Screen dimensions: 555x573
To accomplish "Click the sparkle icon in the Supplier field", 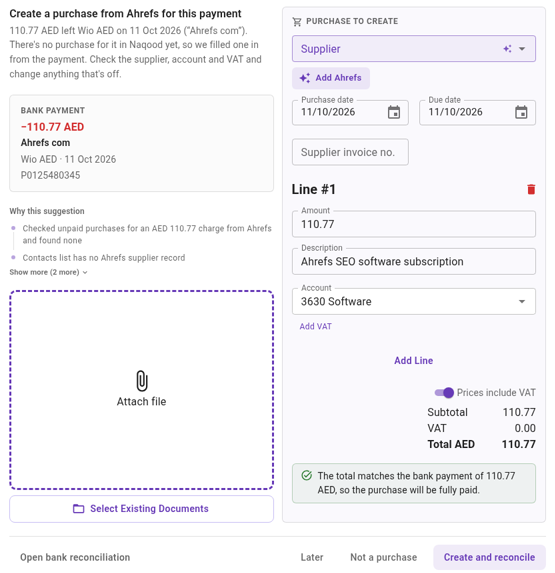I will pyautogui.click(x=507, y=49).
